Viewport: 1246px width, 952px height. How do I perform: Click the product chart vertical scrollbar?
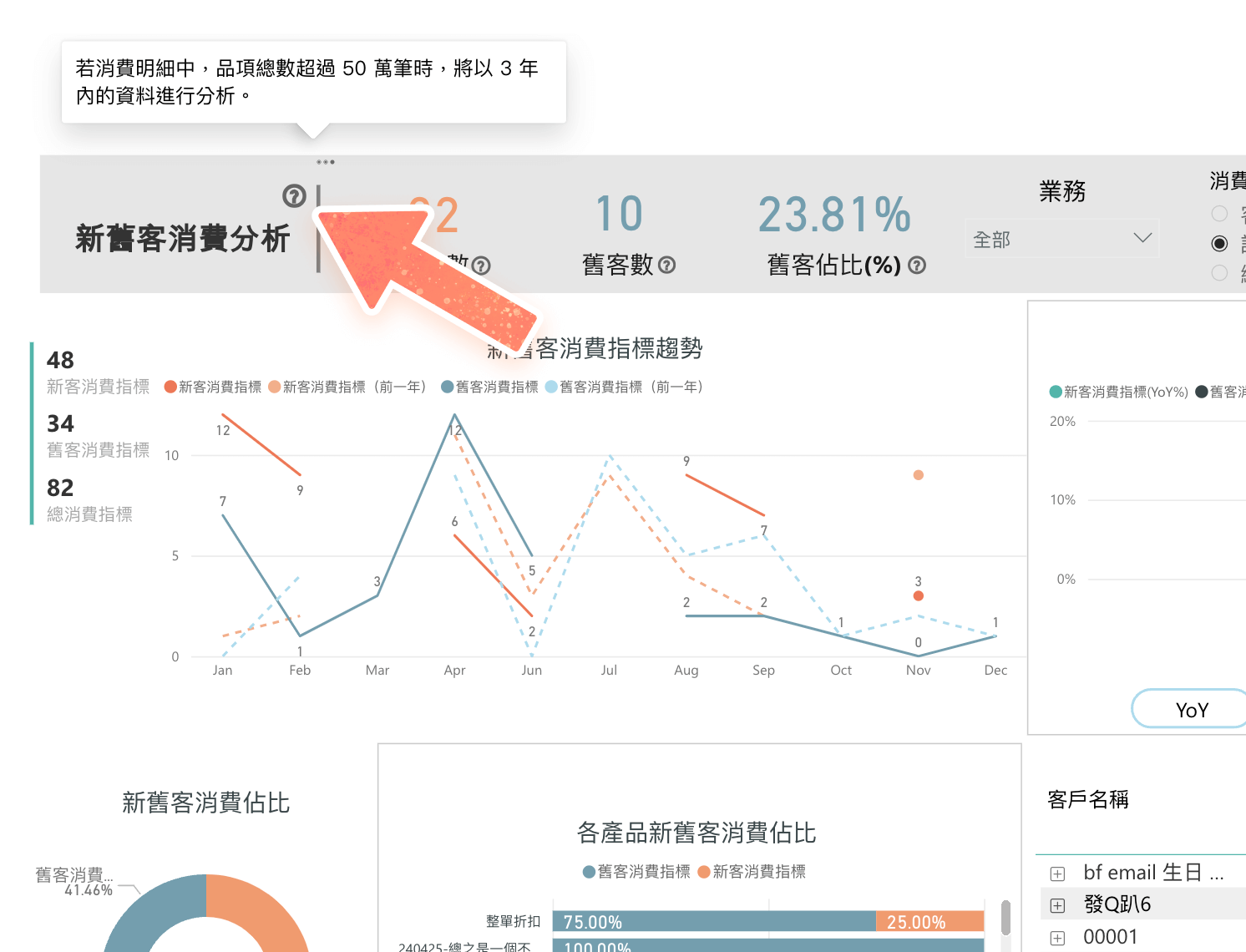click(1005, 919)
